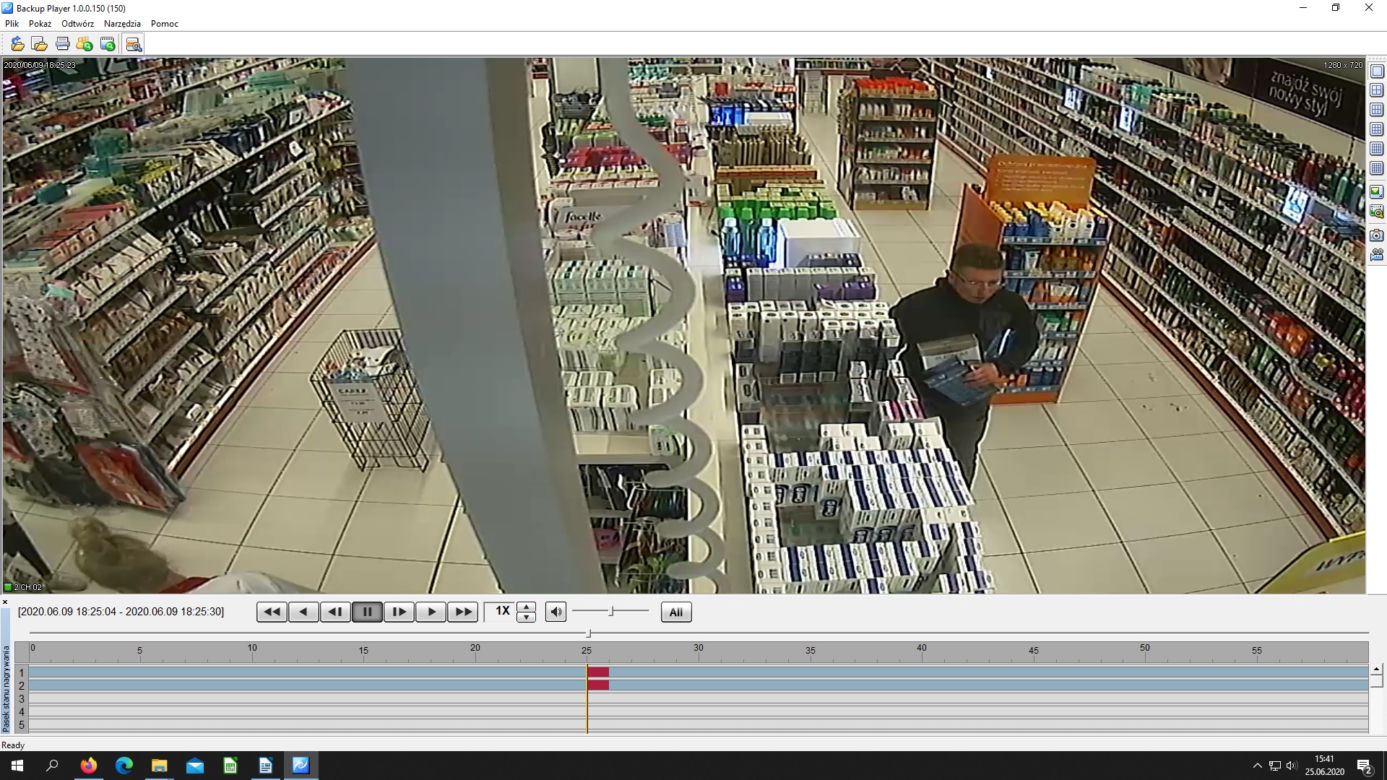Step one frame forward
Image resolution: width=1387 pixels, height=780 pixels.
coord(399,612)
